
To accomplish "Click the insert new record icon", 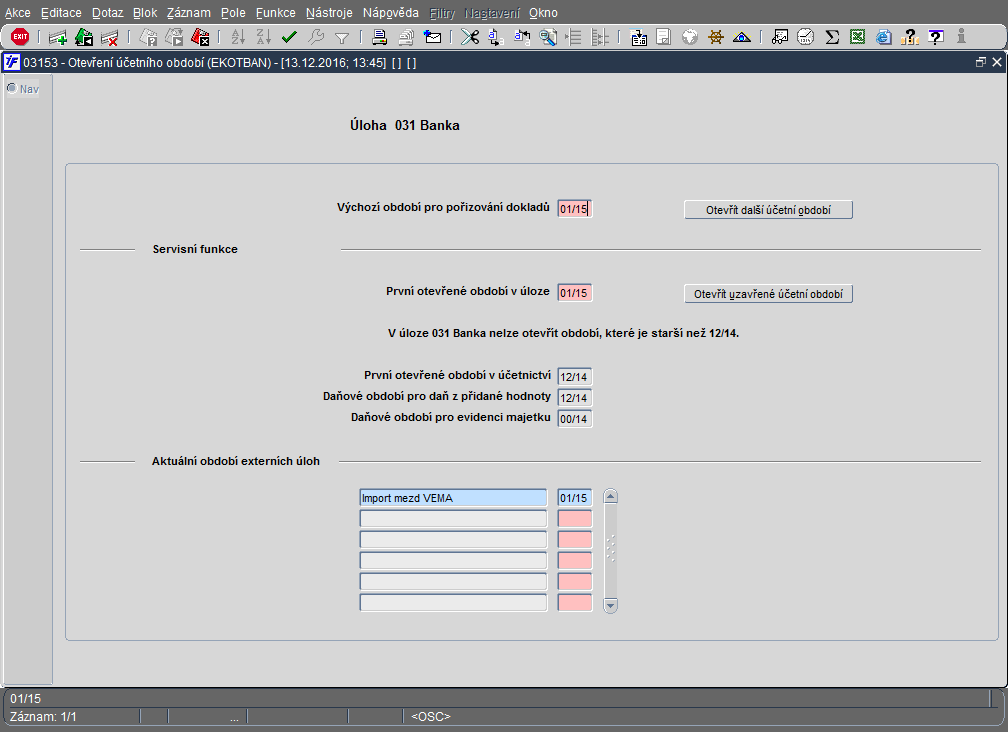I will [x=58, y=37].
